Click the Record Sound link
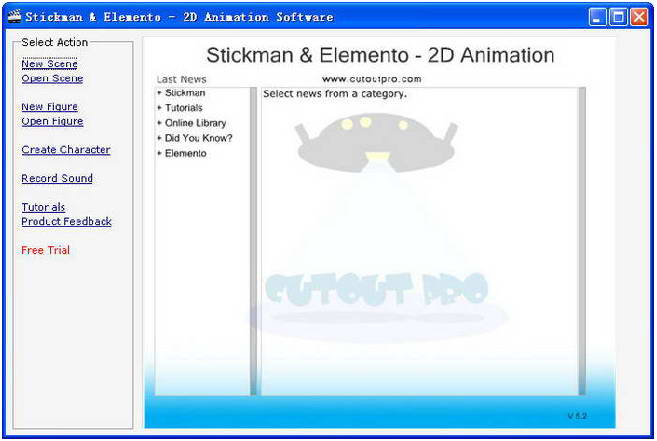Viewport: 657px width, 441px height. pos(57,178)
